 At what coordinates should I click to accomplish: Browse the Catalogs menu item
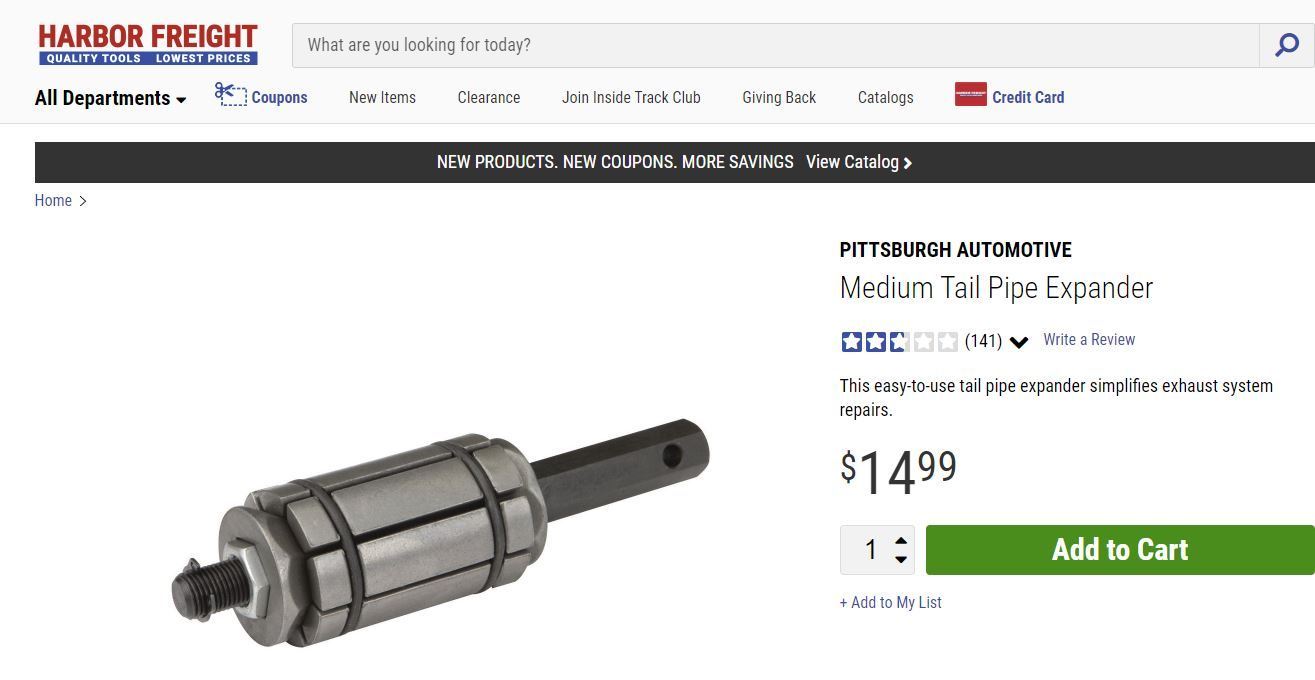pos(885,98)
